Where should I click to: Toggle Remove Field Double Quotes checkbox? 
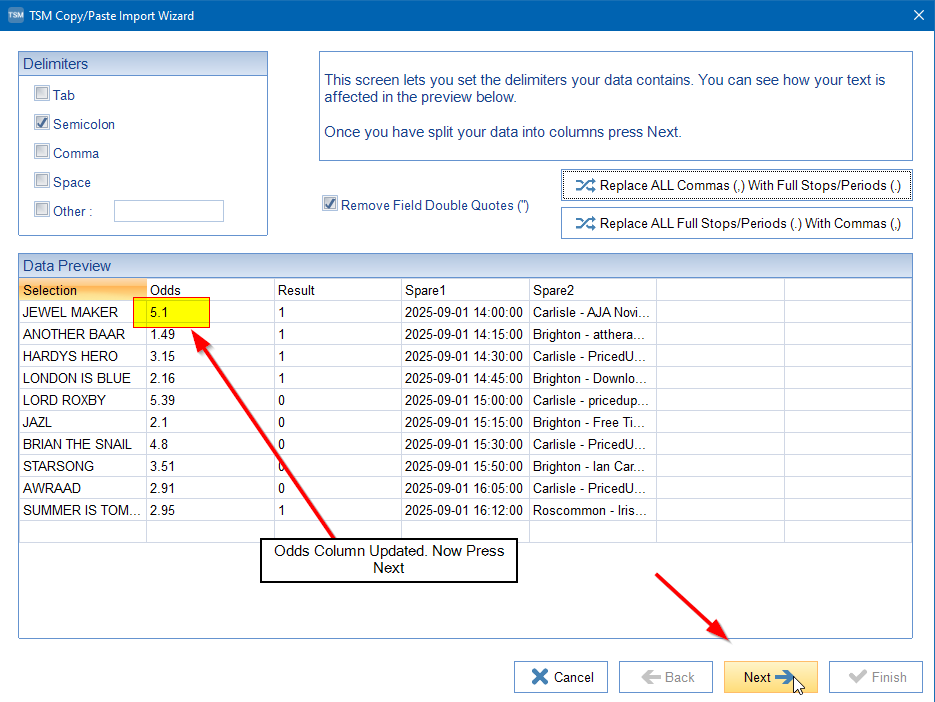[x=330, y=204]
